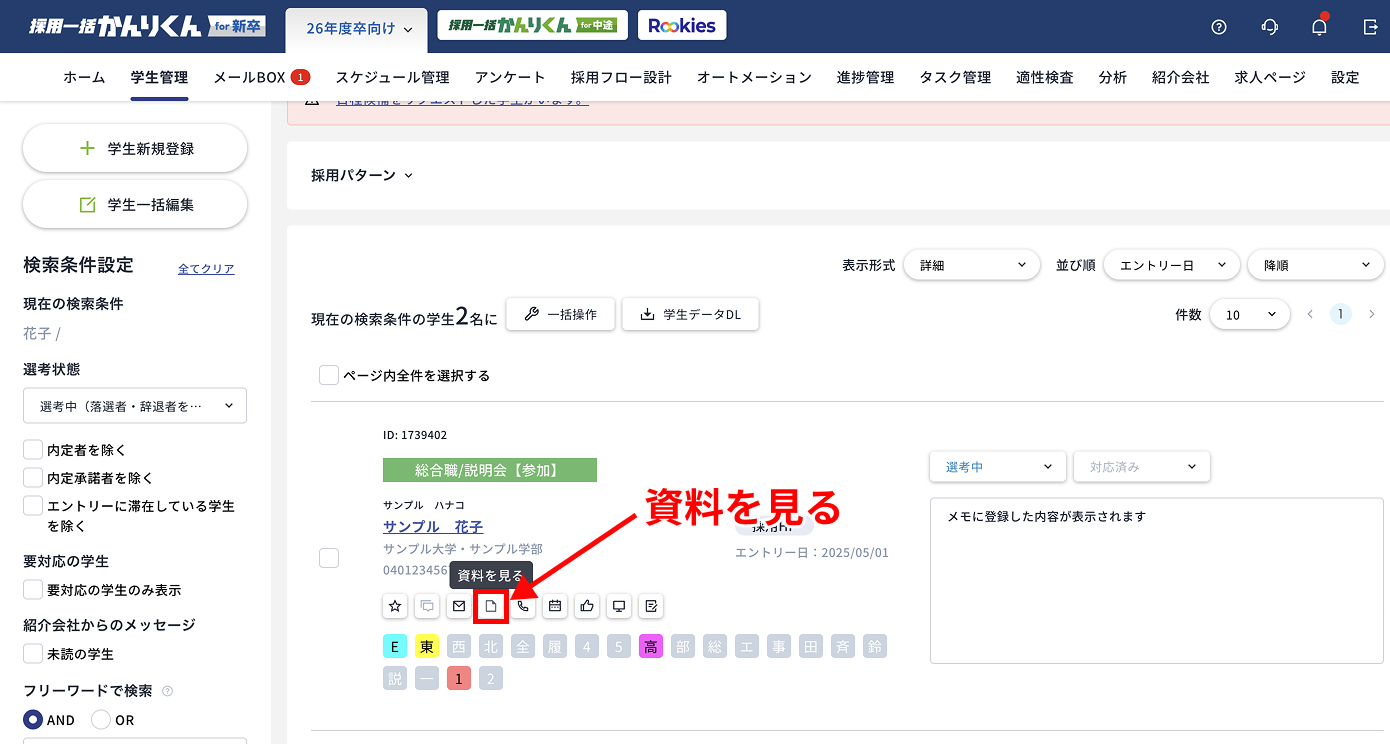This screenshot has width=1390, height=744.
Task: Check 要対応の学生のみ表示
Action: click(x=31, y=589)
